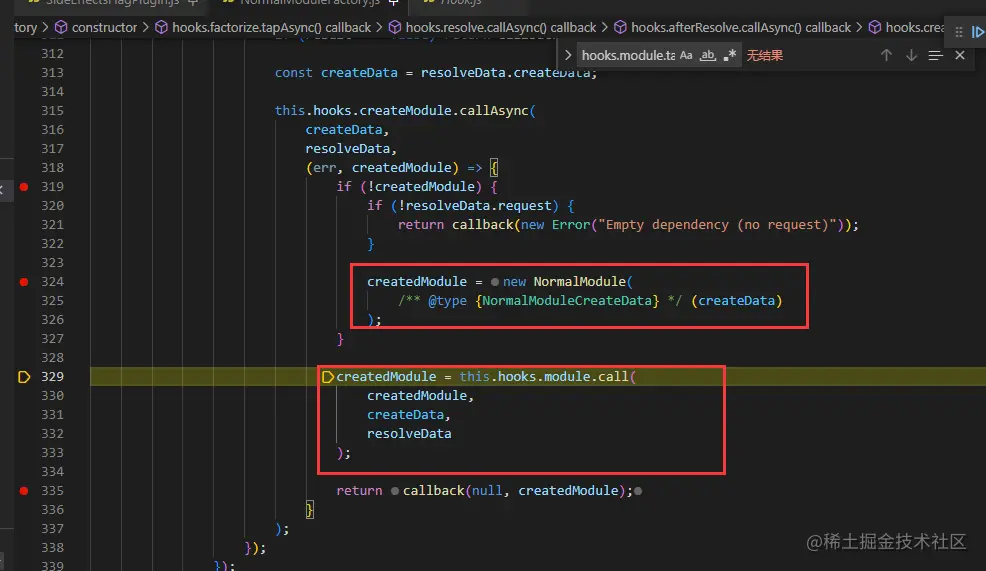Click line number 336

point(52,509)
